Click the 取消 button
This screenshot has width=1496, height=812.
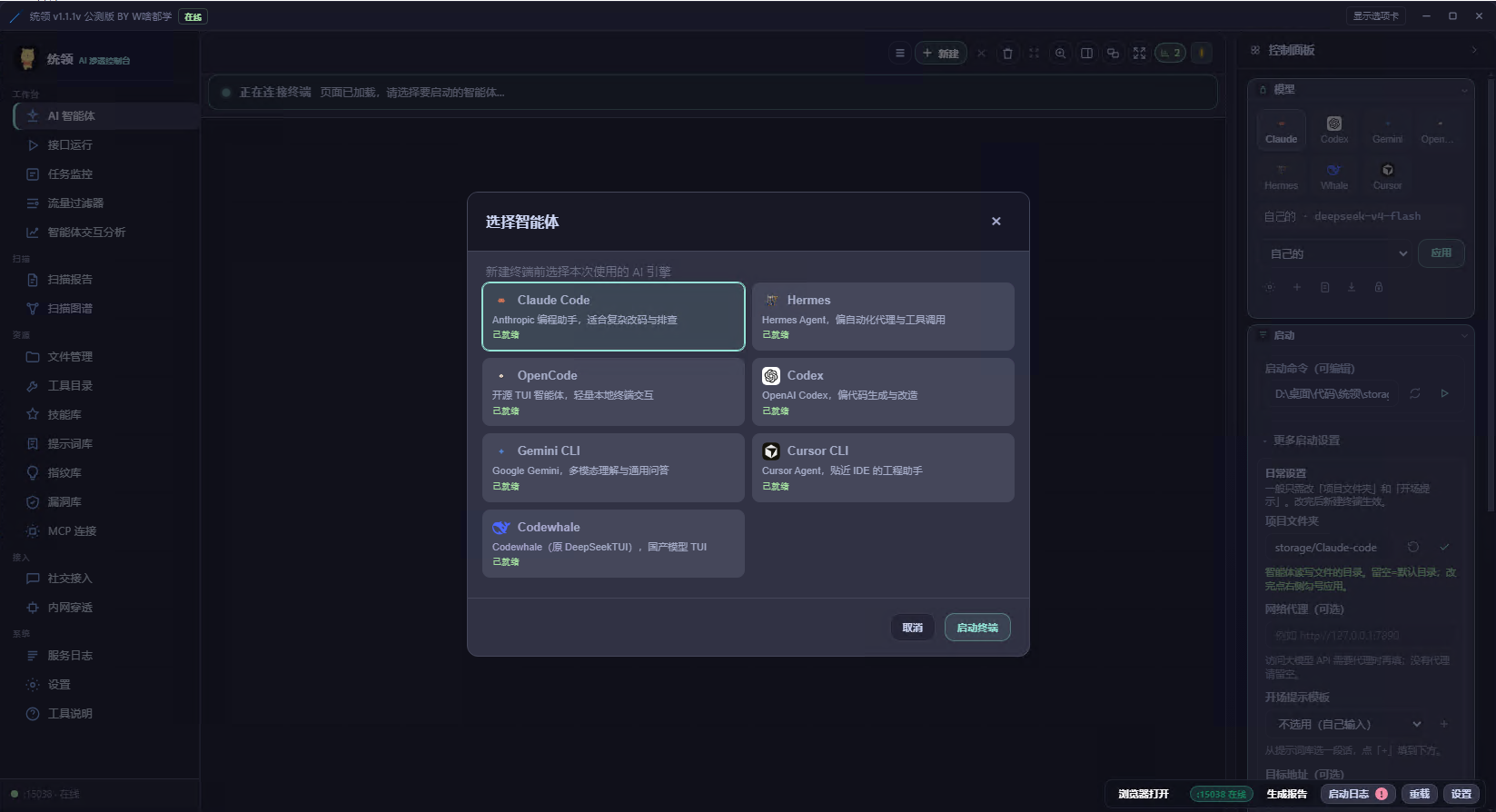913,628
